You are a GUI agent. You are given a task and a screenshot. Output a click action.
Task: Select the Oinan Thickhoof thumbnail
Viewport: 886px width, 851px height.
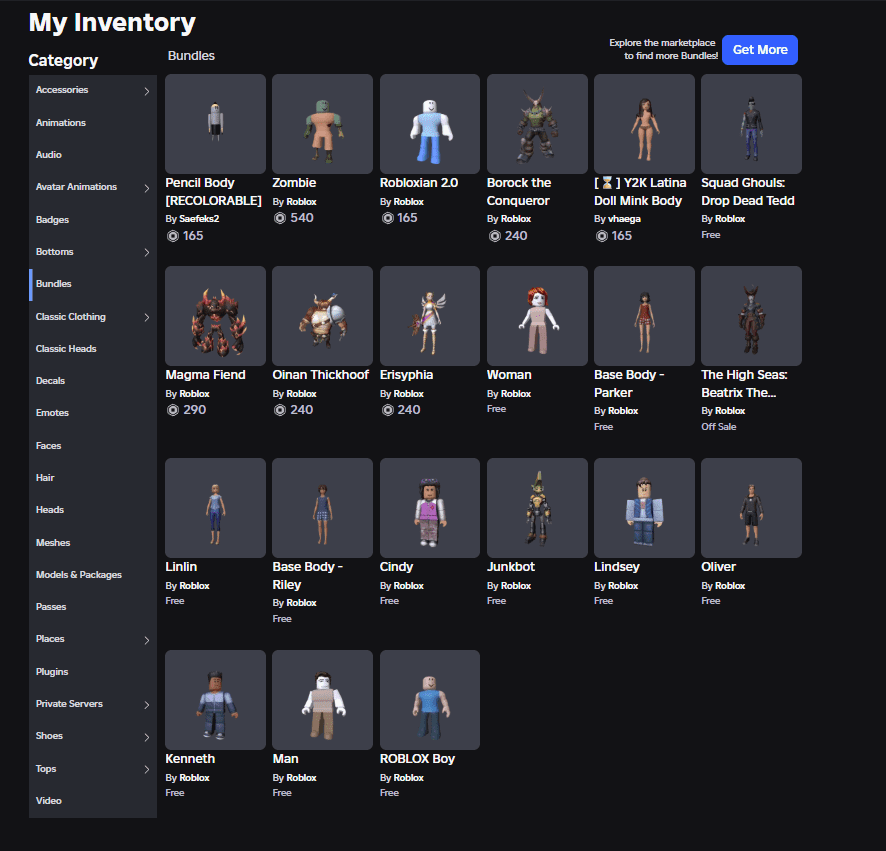322,316
